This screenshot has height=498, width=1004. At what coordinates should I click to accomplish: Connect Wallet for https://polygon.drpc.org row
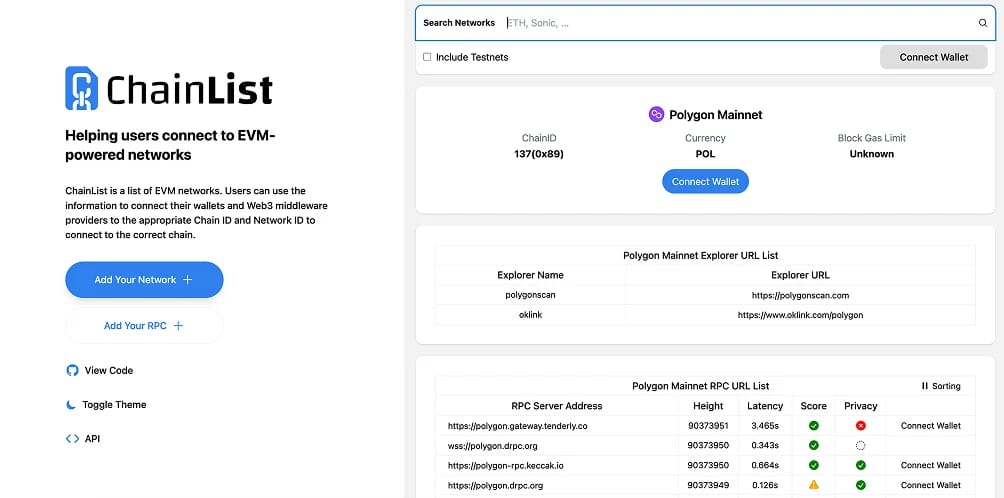930,485
